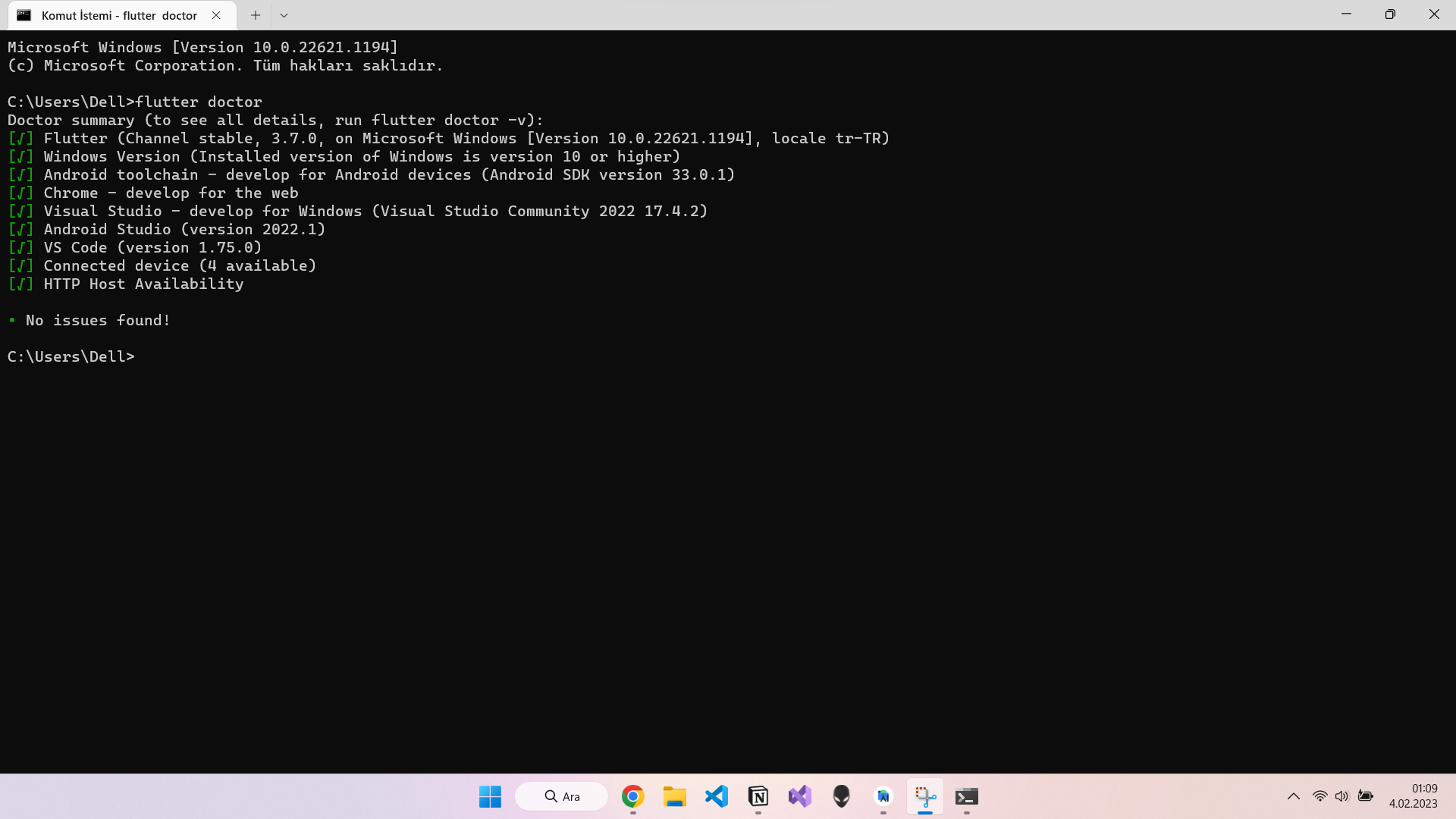The width and height of the screenshot is (1456, 819).
Task: Open Notion from the taskbar
Action: pos(758,796)
